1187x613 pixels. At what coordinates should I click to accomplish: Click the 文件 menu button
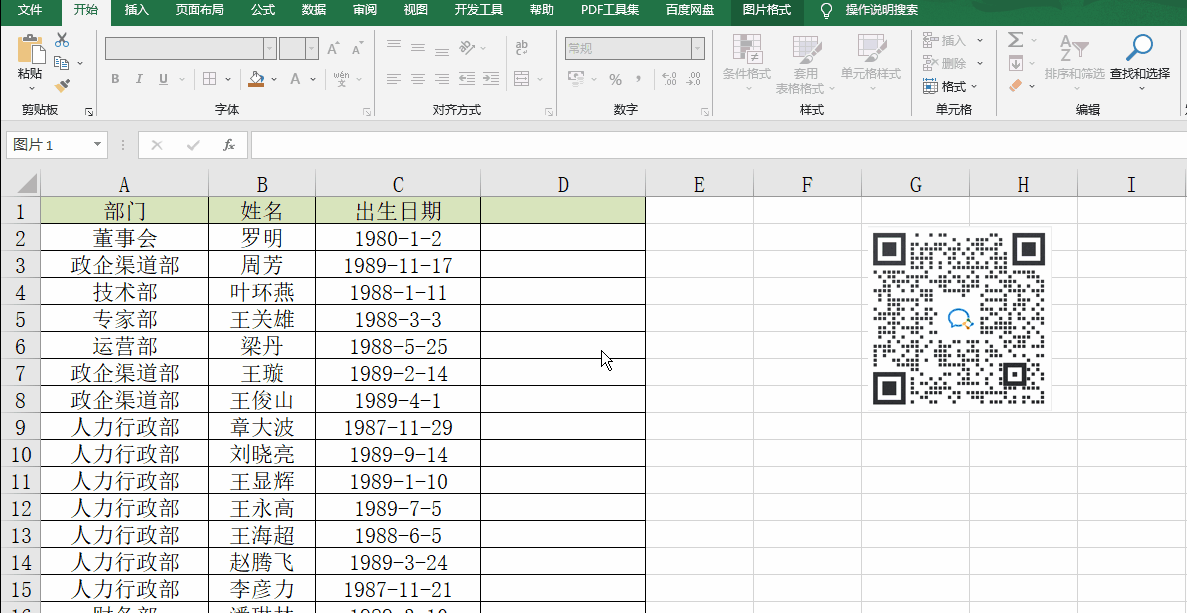pyautogui.click(x=30, y=10)
